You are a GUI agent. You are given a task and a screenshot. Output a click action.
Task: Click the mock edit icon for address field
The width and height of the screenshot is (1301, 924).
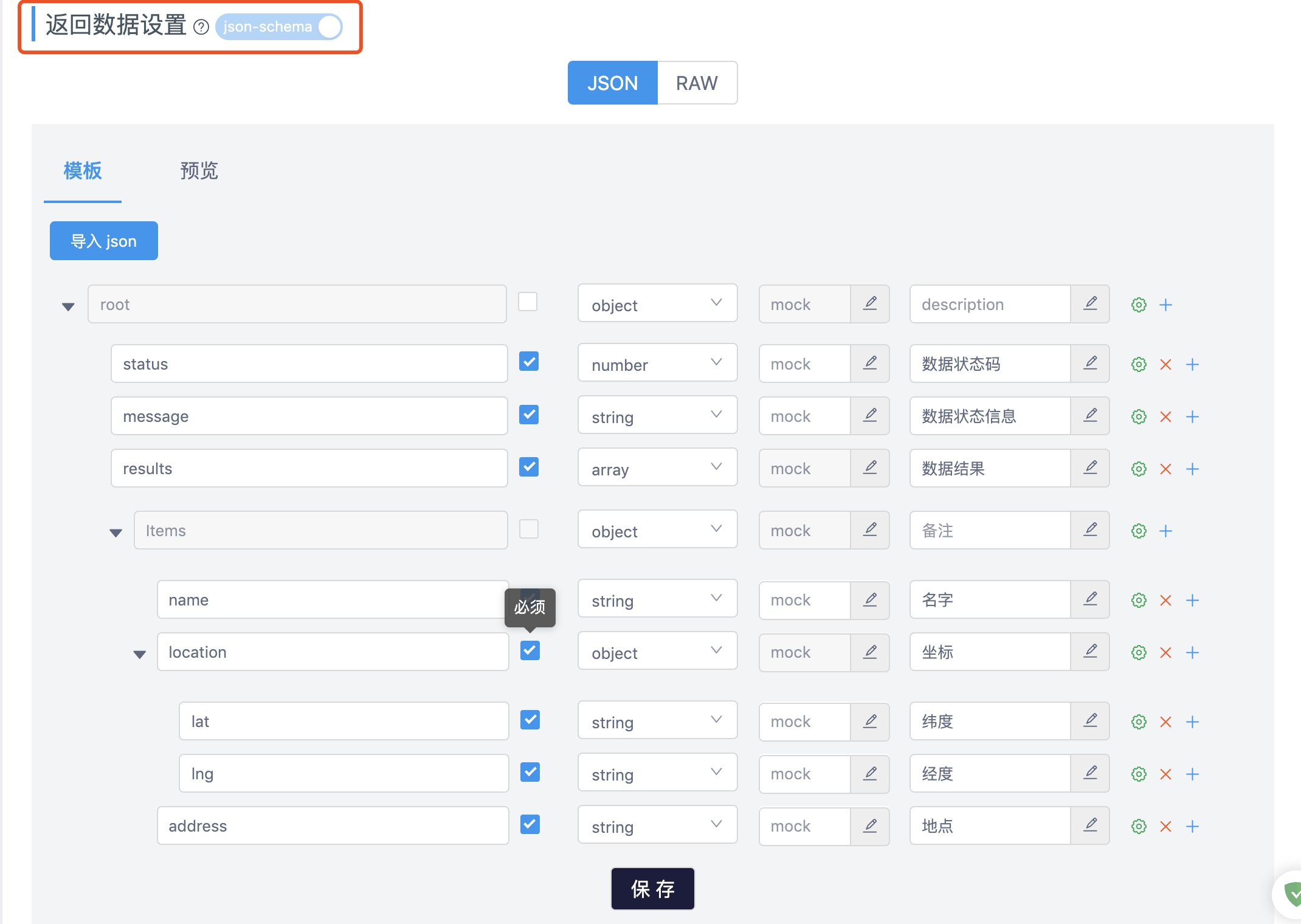tap(869, 826)
